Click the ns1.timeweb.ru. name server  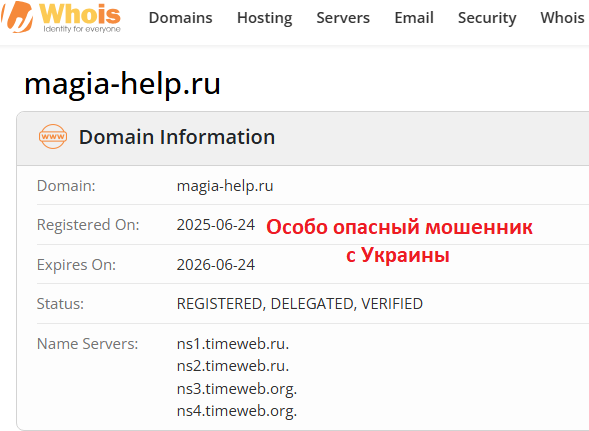[233, 344]
